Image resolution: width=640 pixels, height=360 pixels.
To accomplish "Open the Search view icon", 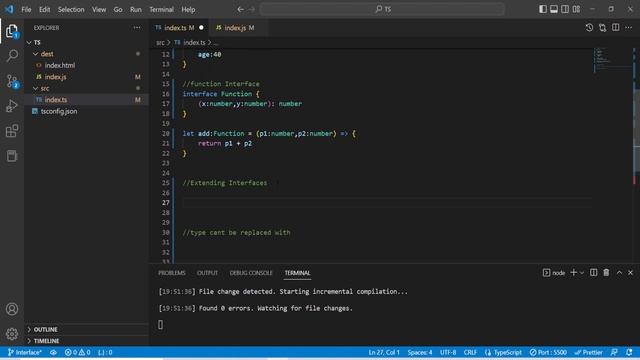I will coord(12,56).
